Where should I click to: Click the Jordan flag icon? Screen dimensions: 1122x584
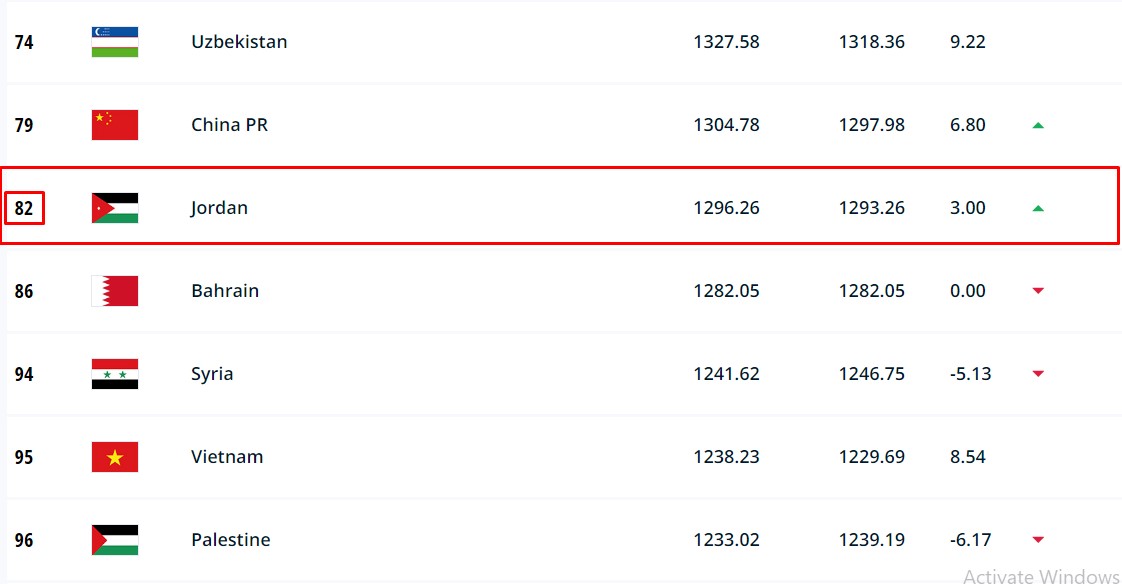(x=115, y=208)
